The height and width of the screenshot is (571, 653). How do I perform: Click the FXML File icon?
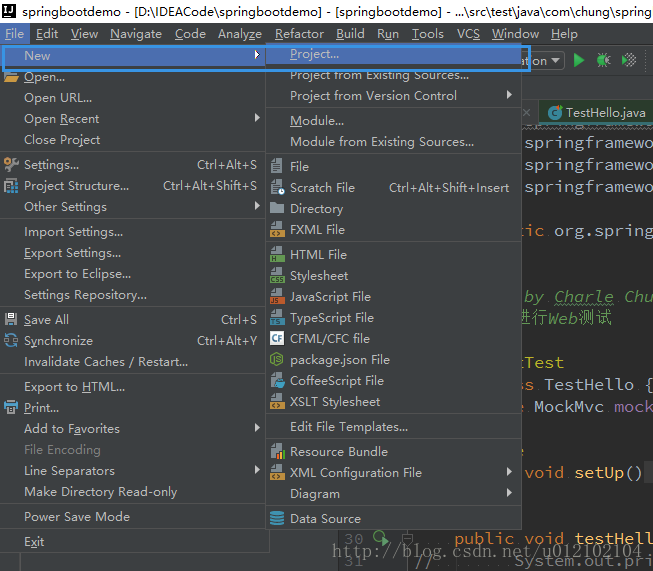point(277,229)
